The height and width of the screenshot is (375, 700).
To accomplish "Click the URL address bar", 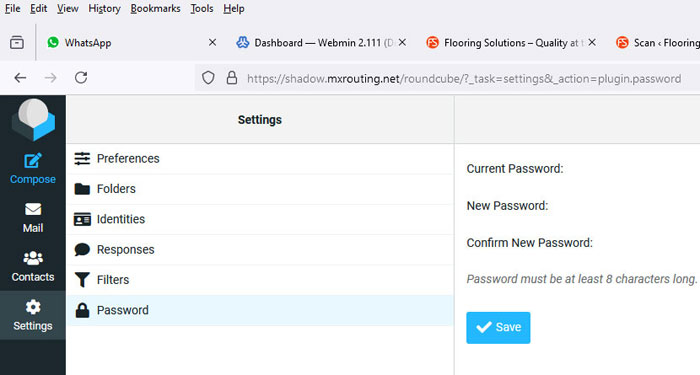I will point(464,79).
